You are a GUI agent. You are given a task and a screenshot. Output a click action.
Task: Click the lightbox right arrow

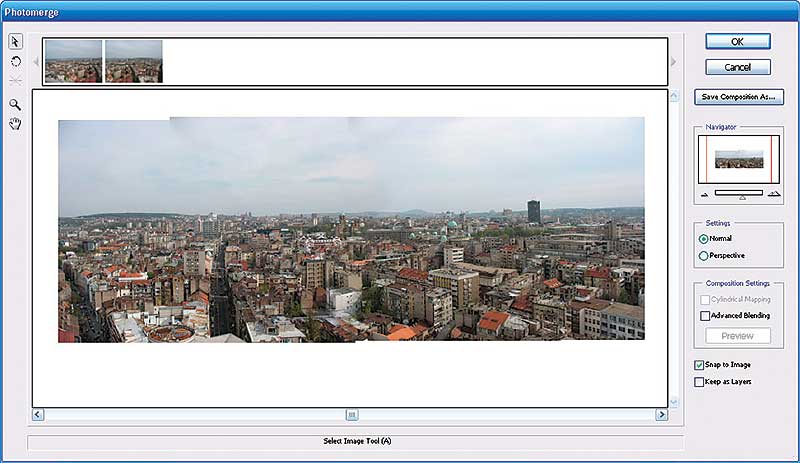673,62
